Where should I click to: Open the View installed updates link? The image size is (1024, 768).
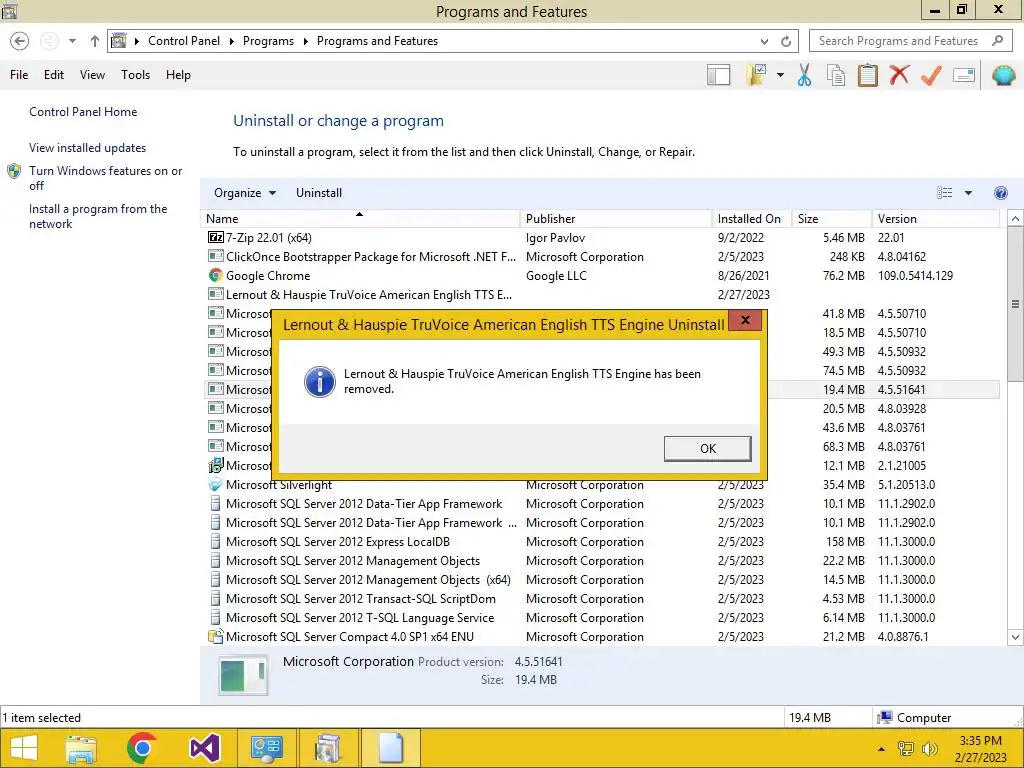[x=88, y=148]
